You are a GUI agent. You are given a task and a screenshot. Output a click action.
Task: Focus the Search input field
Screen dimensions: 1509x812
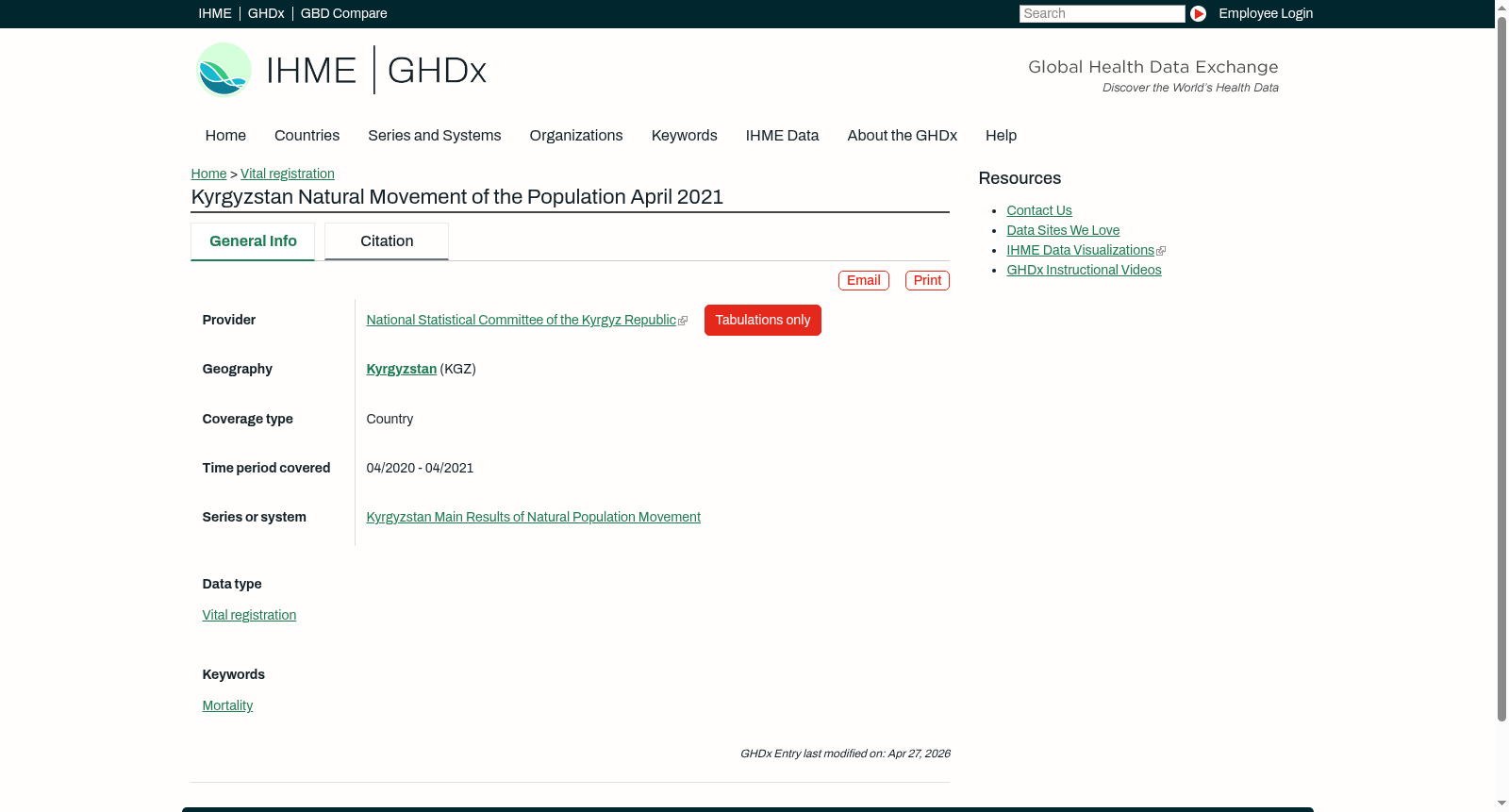pyautogui.click(x=1102, y=13)
